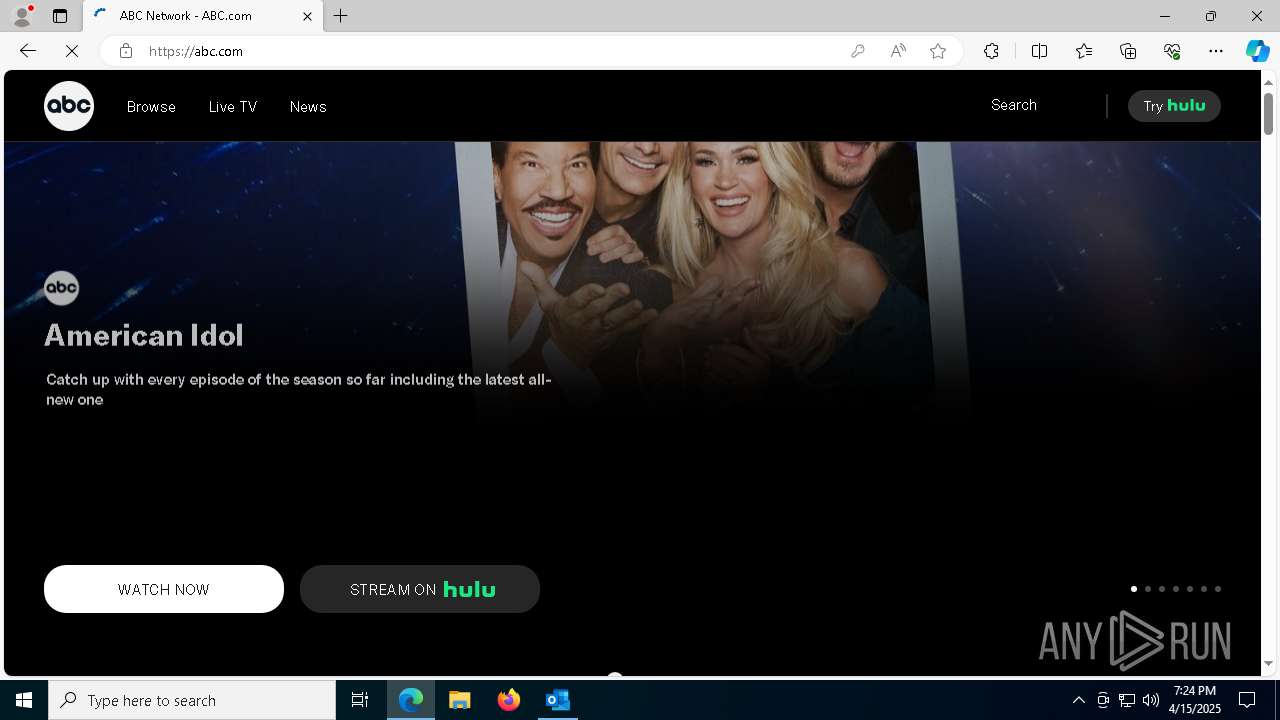The image size is (1280, 720).
Task: Click scrollbar up arrow
Action: click(x=1269, y=81)
